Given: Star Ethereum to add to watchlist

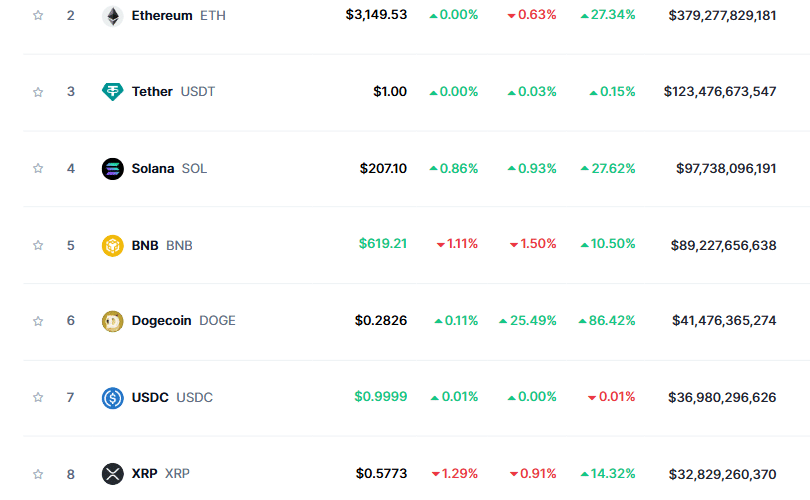Looking at the screenshot, I should pos(38,16).
